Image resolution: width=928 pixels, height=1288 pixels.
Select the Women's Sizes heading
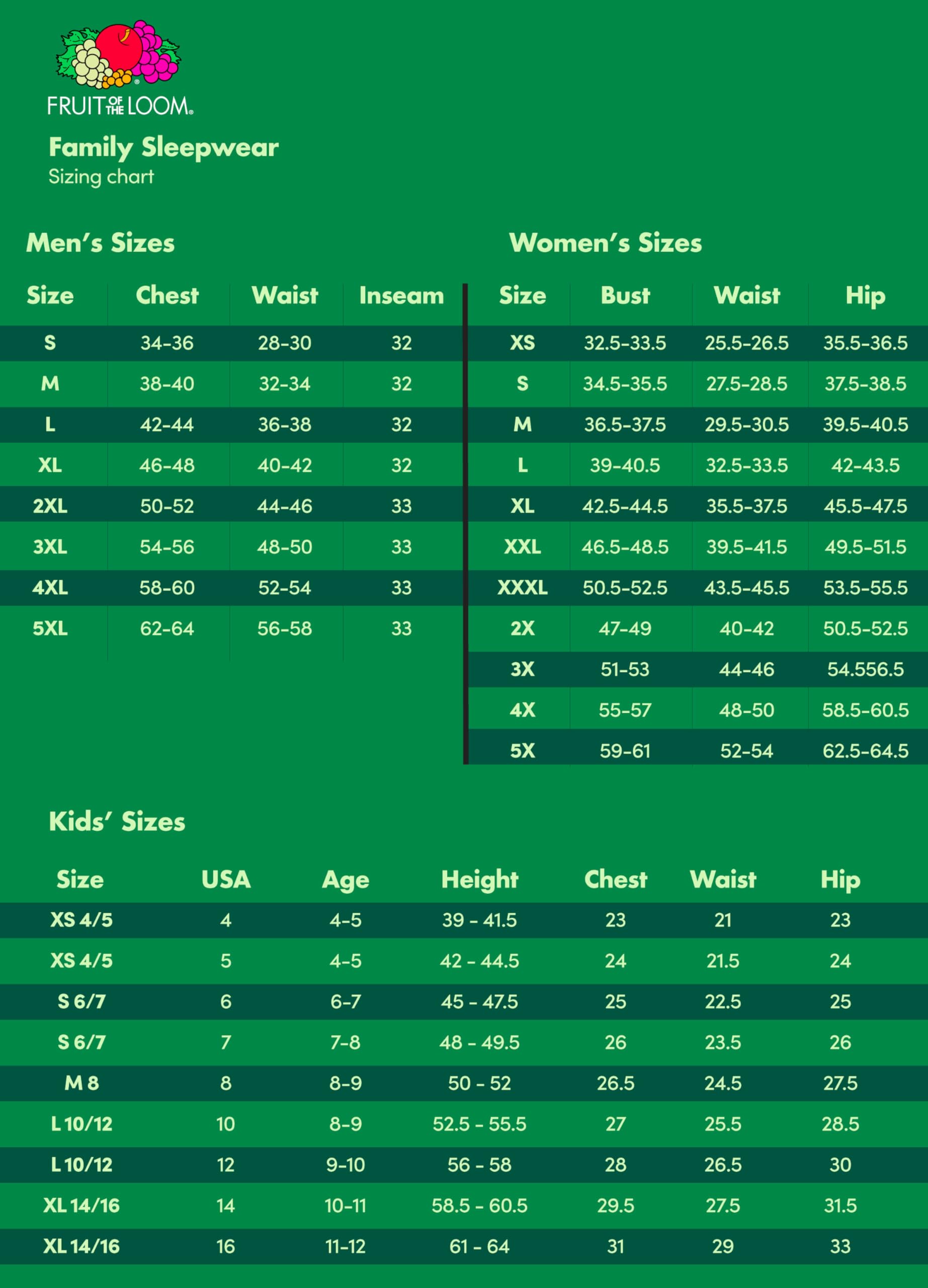tap(606, 243)
